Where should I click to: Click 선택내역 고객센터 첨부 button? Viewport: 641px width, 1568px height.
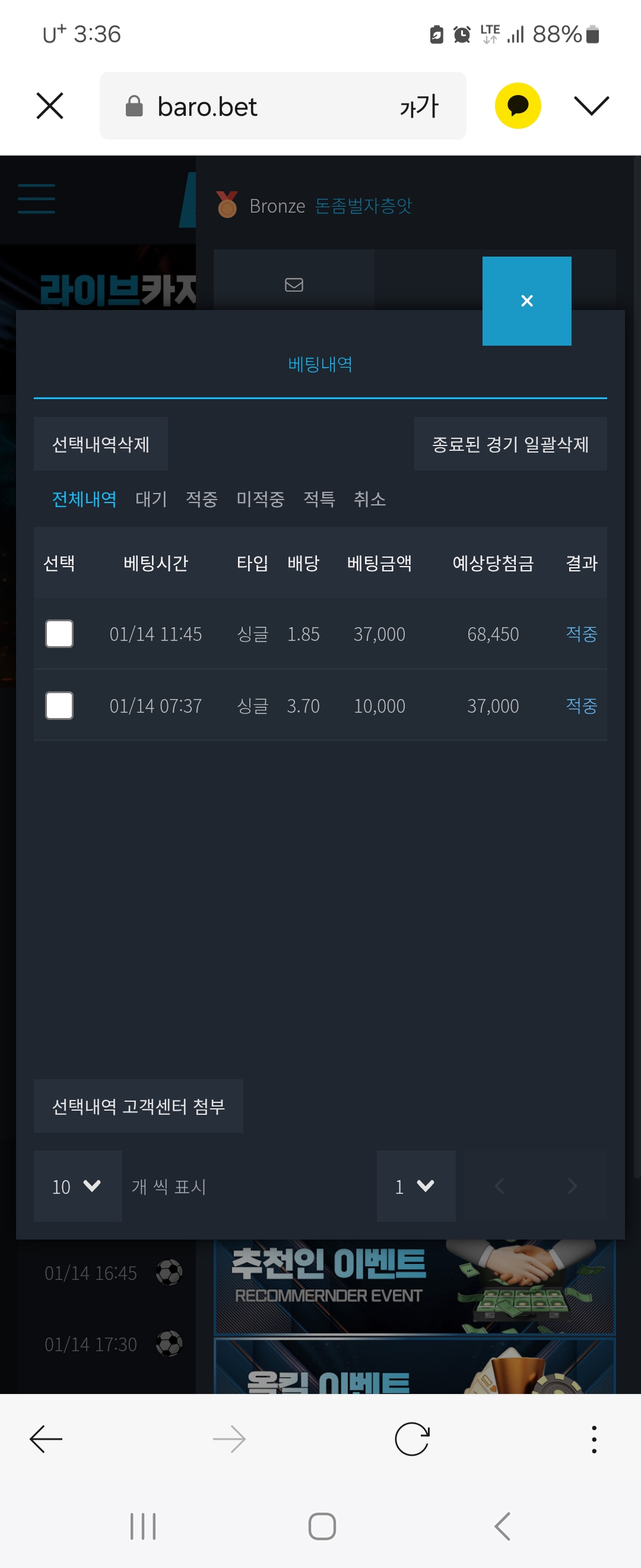pos(139,1106)
